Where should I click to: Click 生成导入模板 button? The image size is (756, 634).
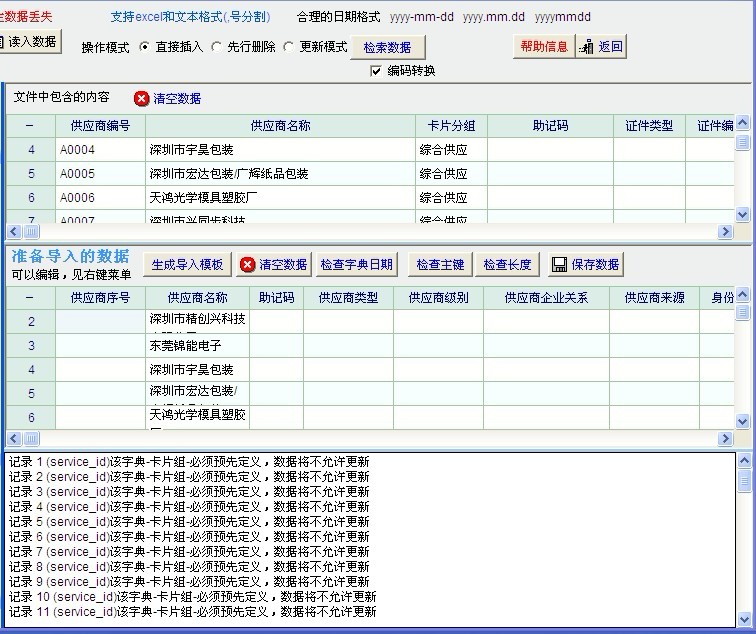tap(187, 264)
